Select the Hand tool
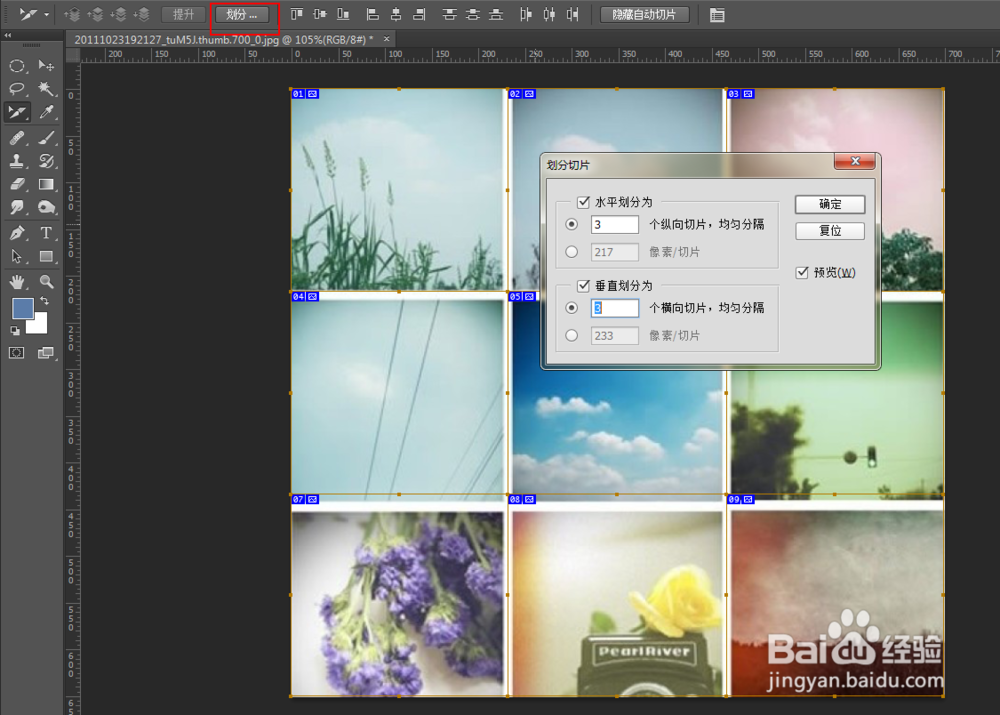Image resolution: width=1000 pixels, height=715 pixels. pyautogui.click(x=17, y=281)
